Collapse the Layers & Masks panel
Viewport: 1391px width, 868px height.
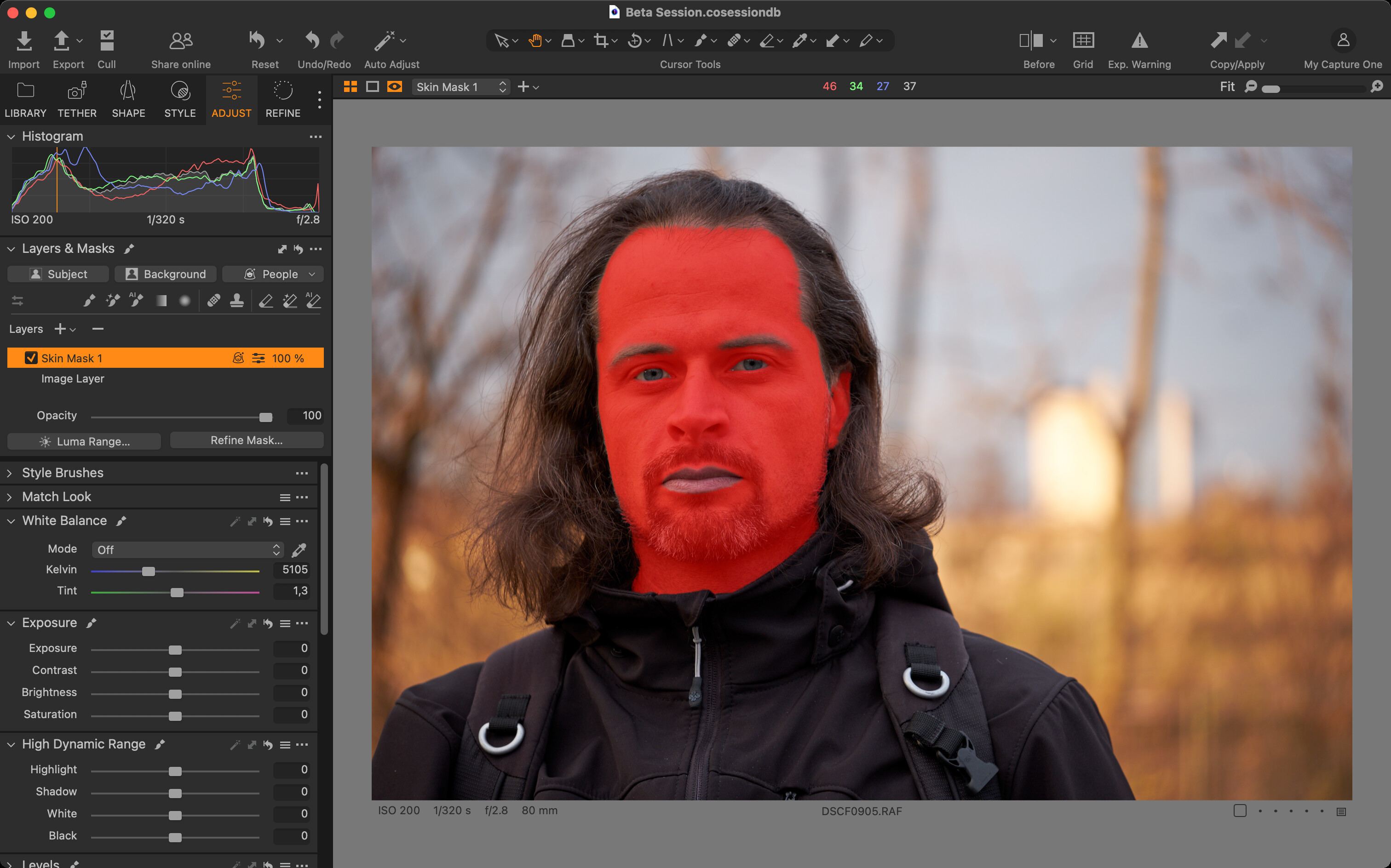11,249
